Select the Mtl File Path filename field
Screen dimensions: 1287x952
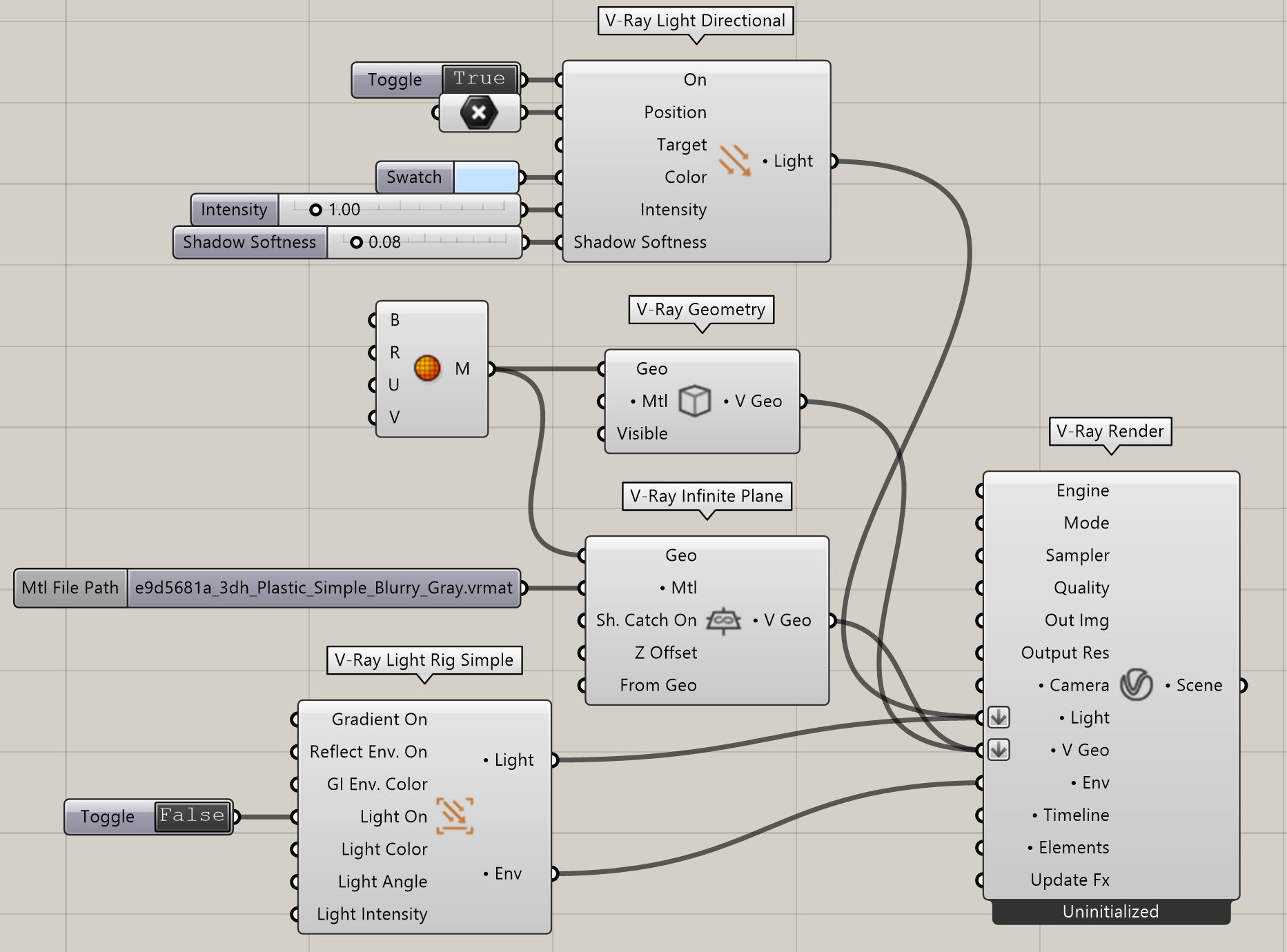[x=324, y=588]
